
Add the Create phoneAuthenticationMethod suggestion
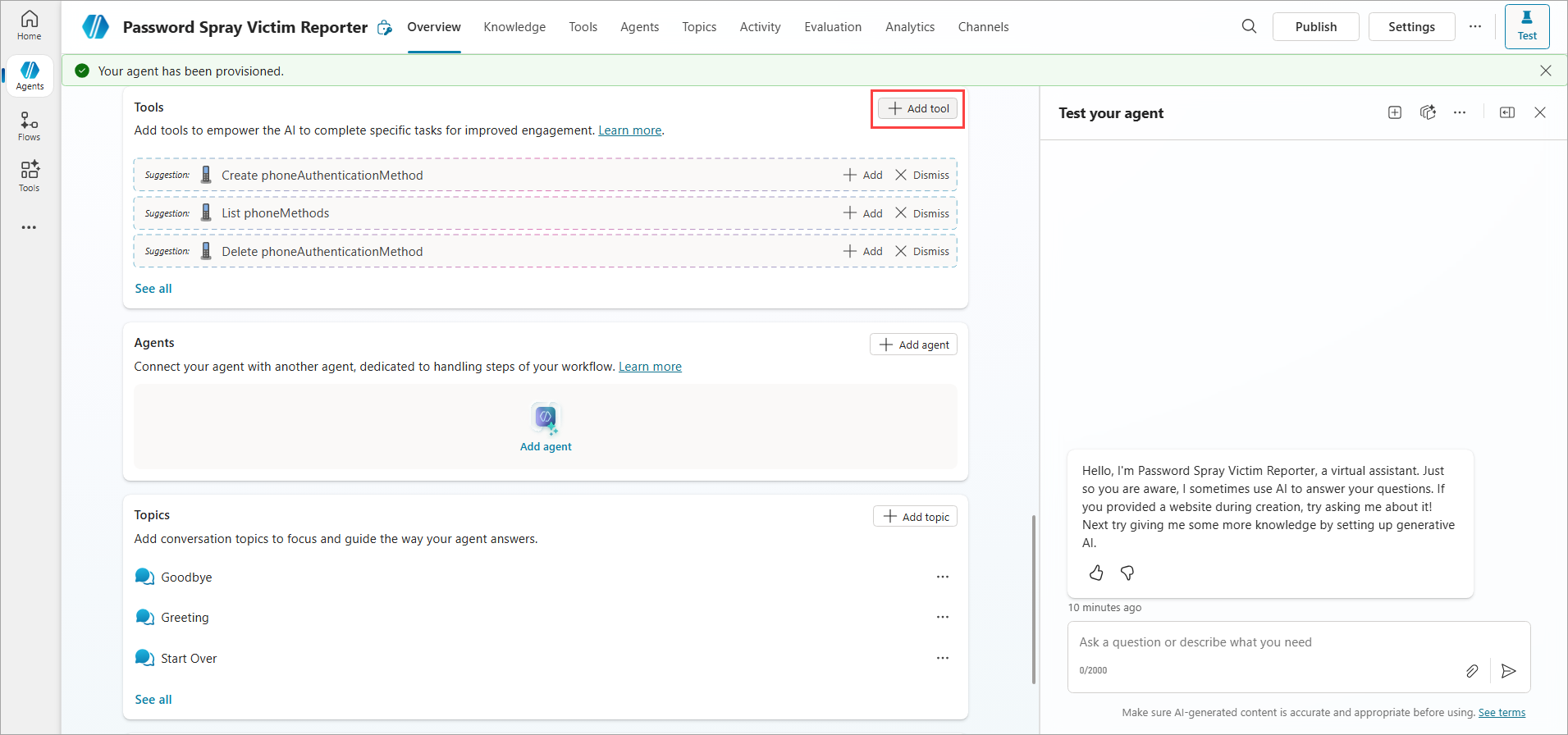[x=863, y=175]
